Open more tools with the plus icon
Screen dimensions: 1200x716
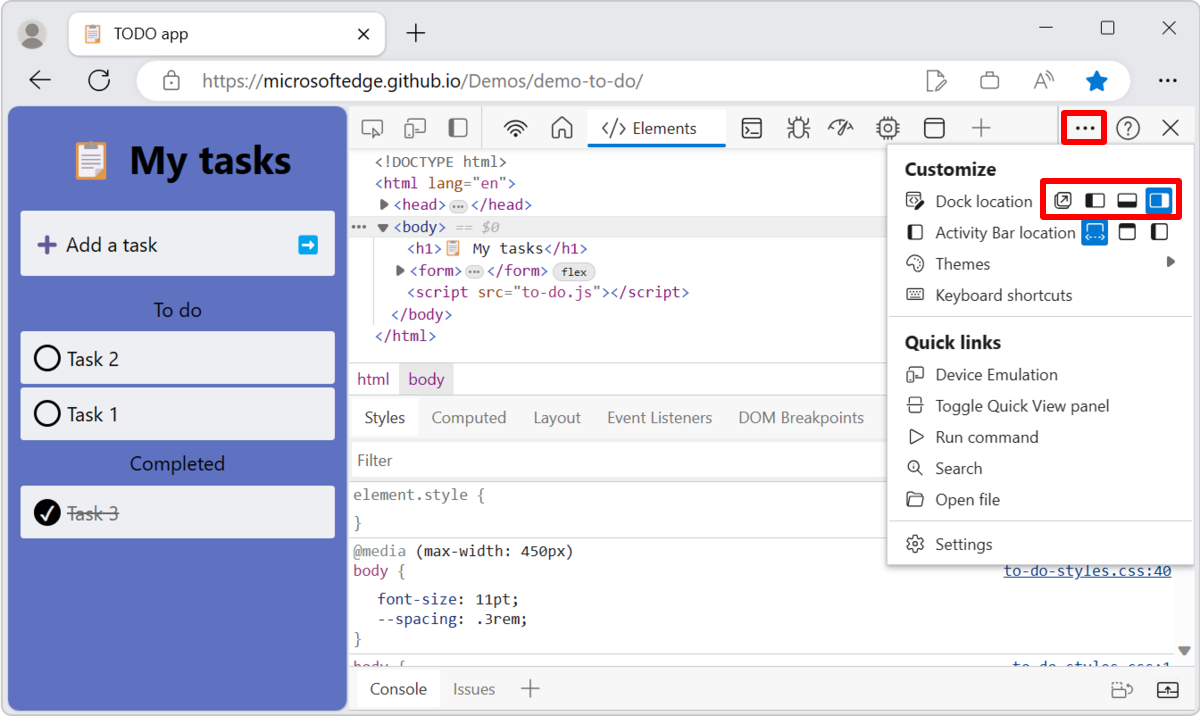[981, 128]
